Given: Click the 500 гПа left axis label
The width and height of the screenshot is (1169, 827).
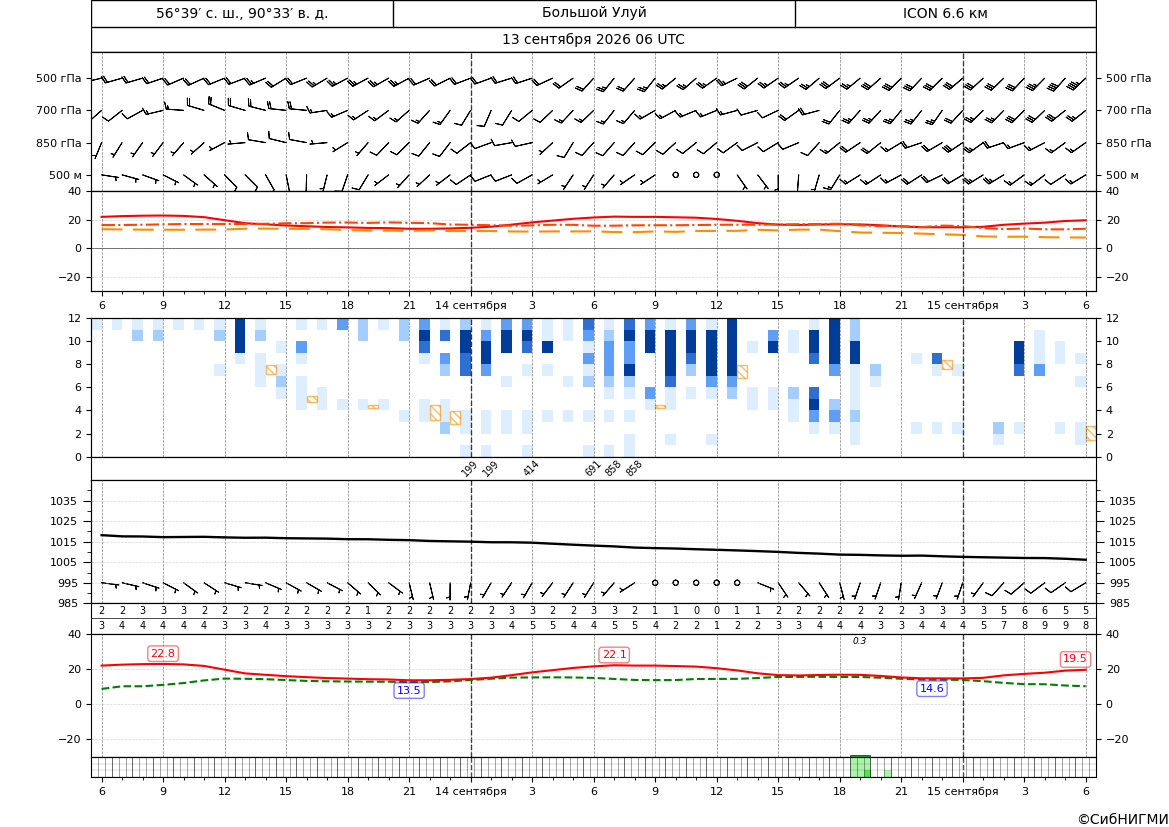Looking at the screenshot, I should tap(59, 78).
